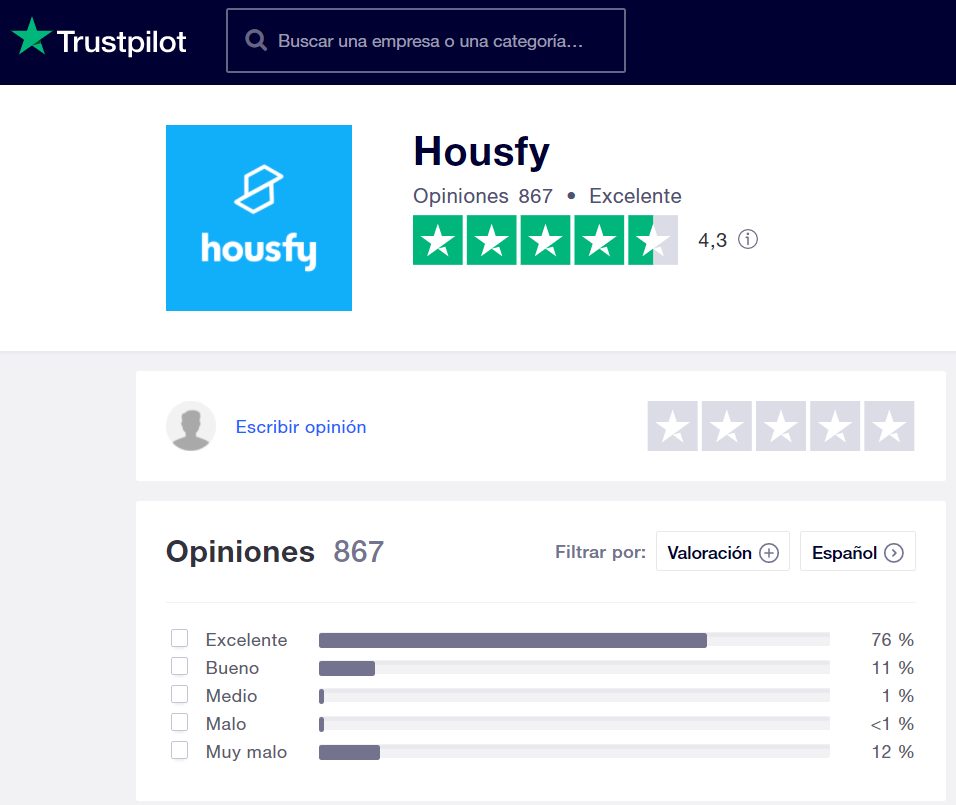Screen dimensions: 956x805
Task: Click the Housfy company heading
Action: (482, 152)
